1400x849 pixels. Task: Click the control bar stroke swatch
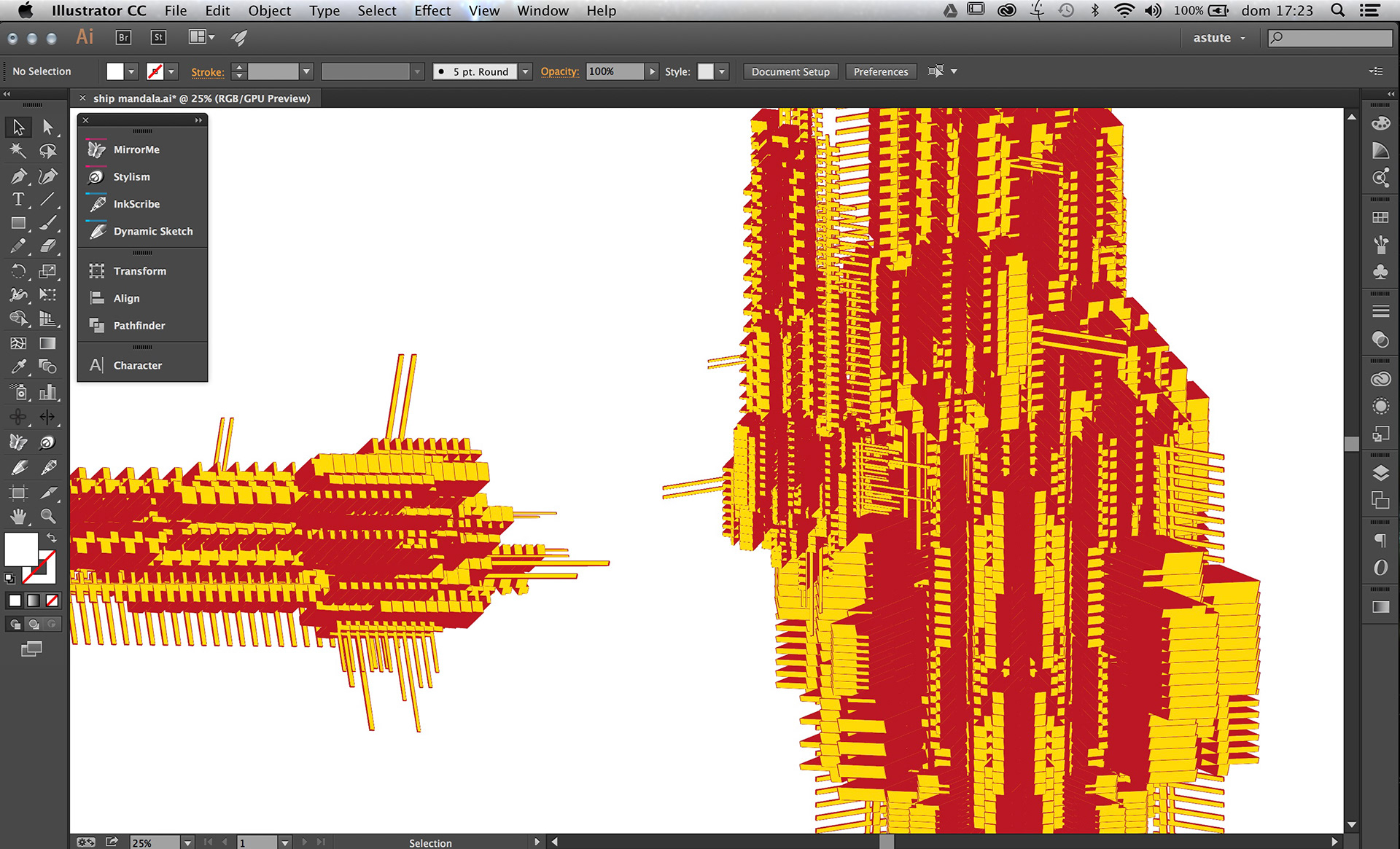click(155, 71)
